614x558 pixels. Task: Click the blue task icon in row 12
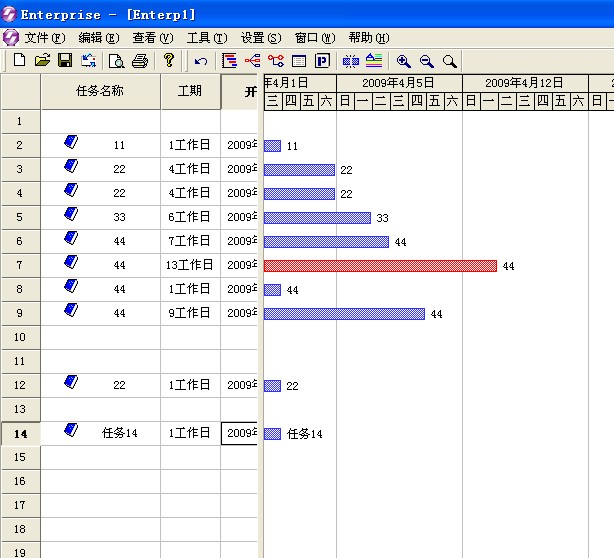71,382
